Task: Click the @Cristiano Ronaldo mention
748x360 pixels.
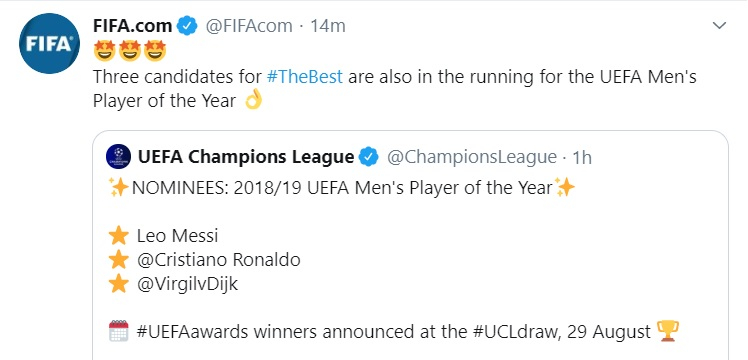Action: pos(218,260)
